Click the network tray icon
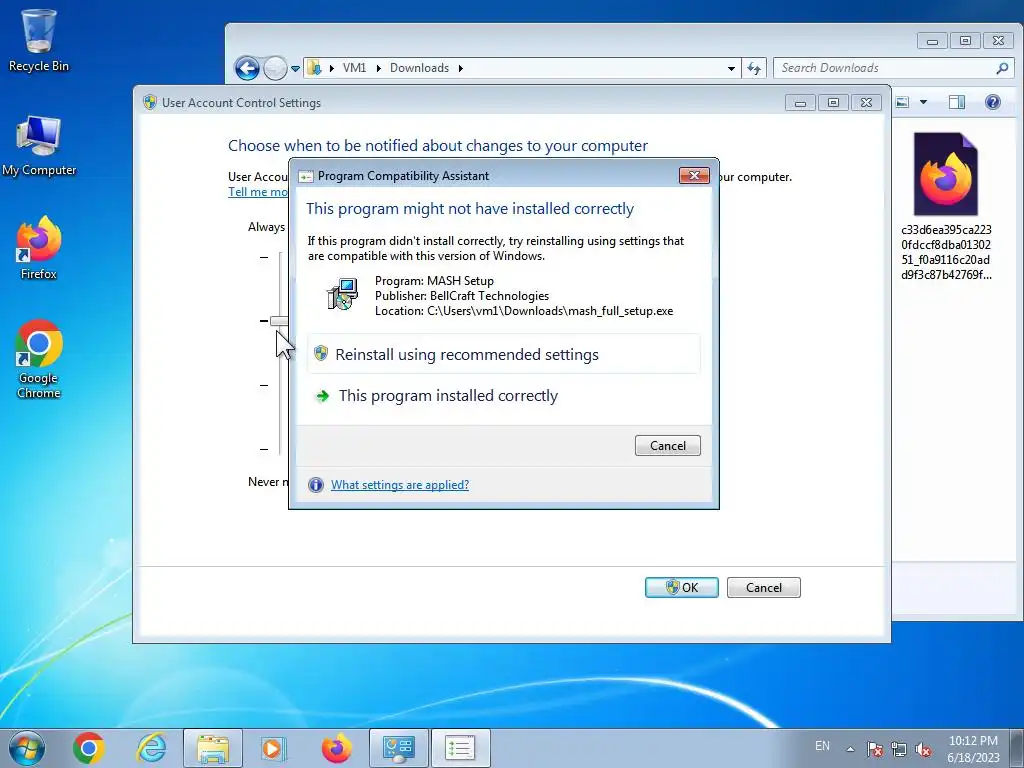Viewport: 1024px width, 768px height. [x=899, y=749]
